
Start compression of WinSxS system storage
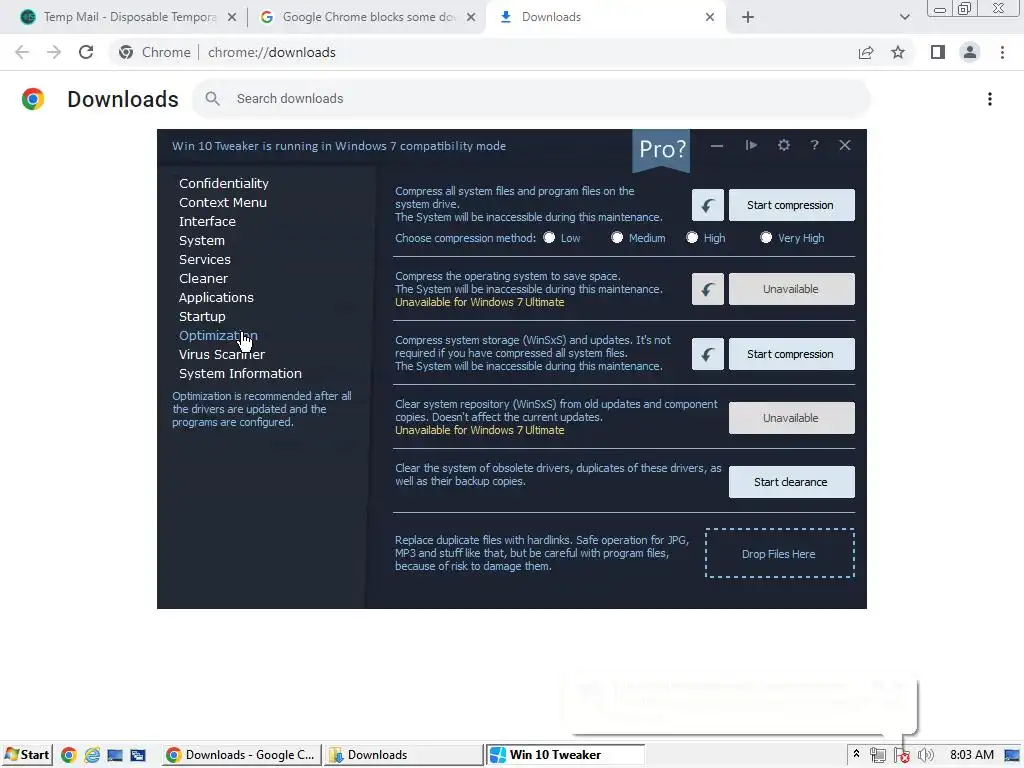792,354
